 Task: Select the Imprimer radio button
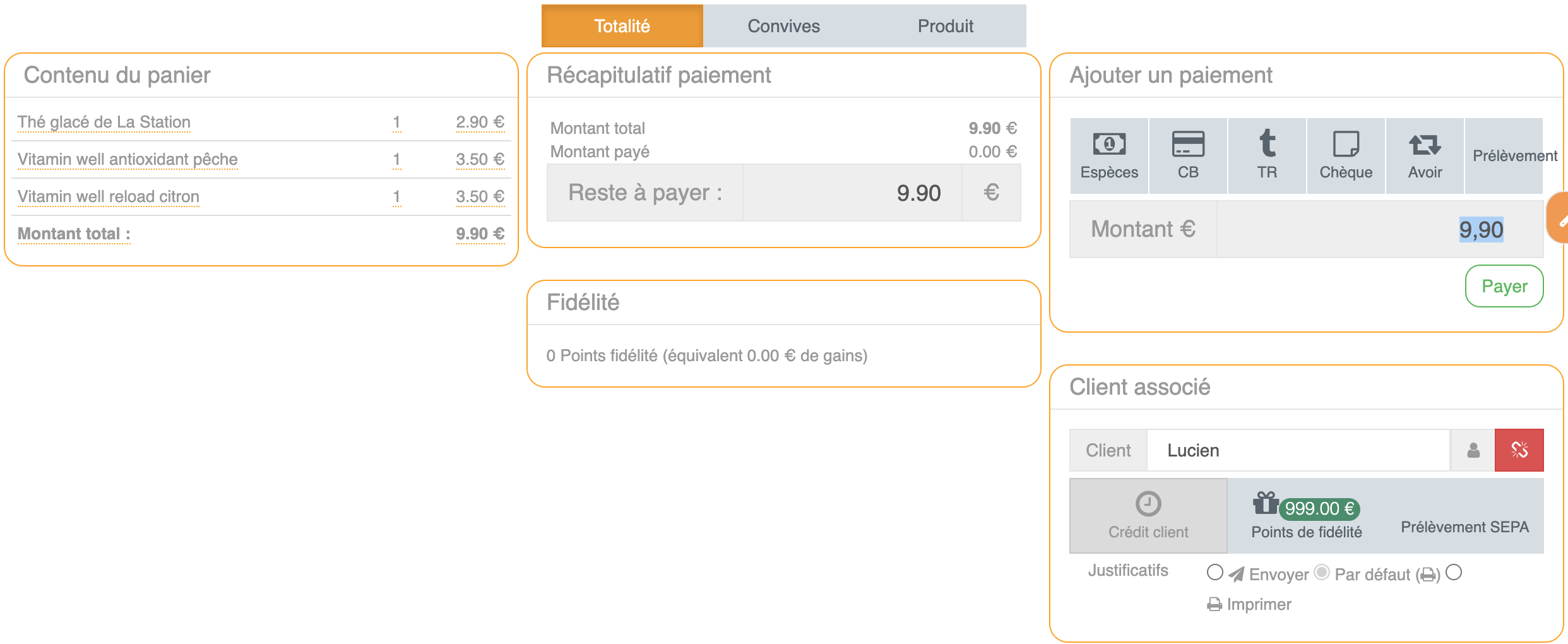pos(1454,573)
